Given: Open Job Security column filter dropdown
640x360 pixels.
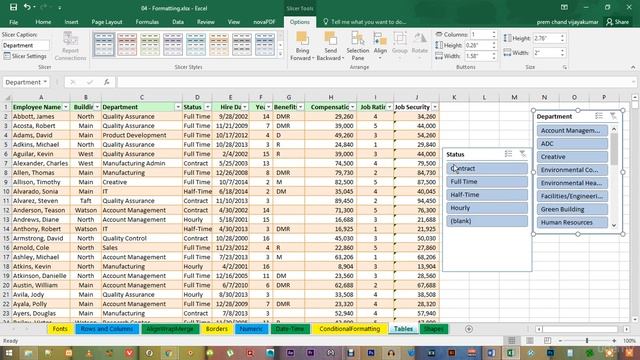Looking at the screenshot, I should coord(435,107).
